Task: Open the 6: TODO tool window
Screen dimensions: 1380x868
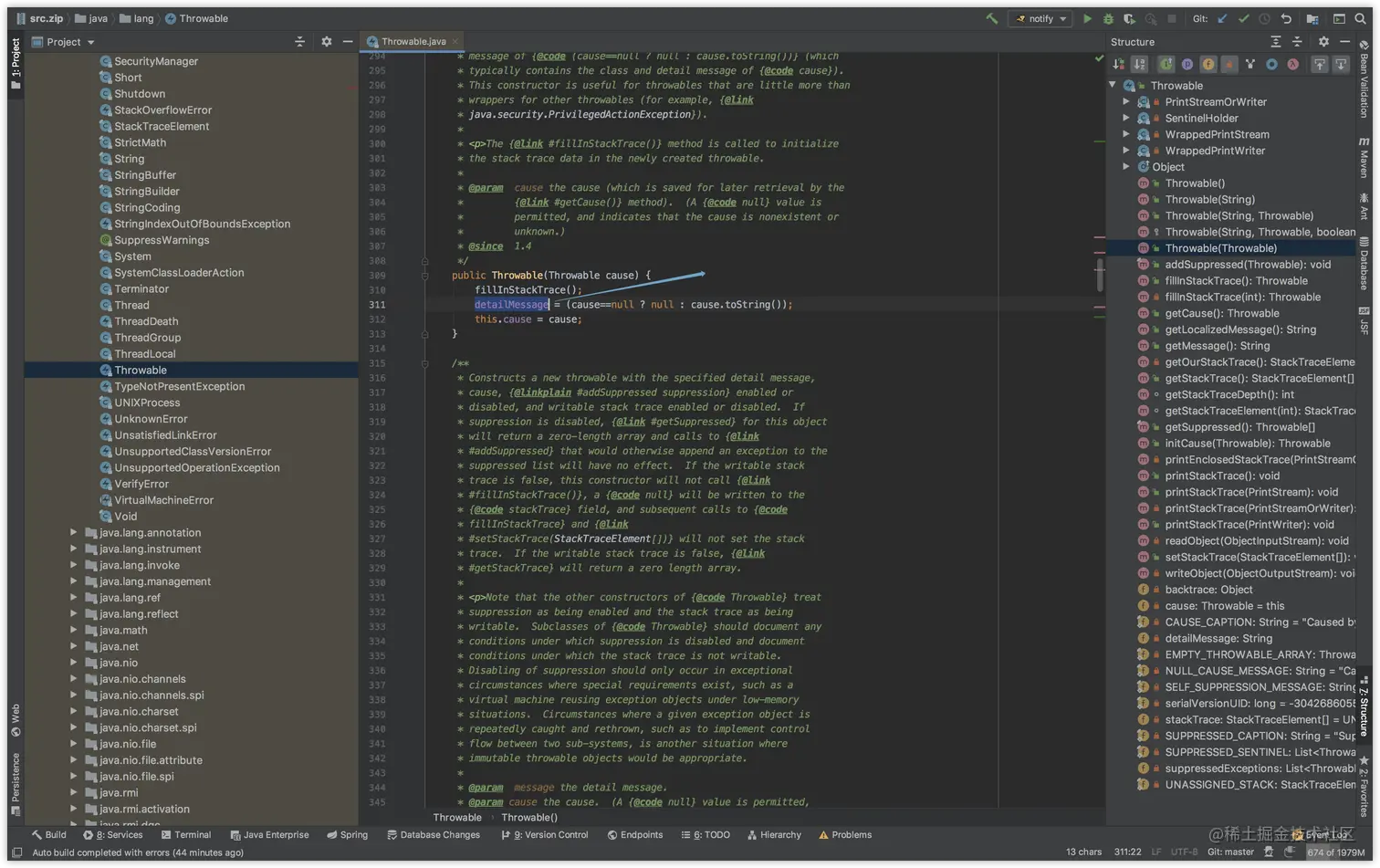Action: coord(706,835)
